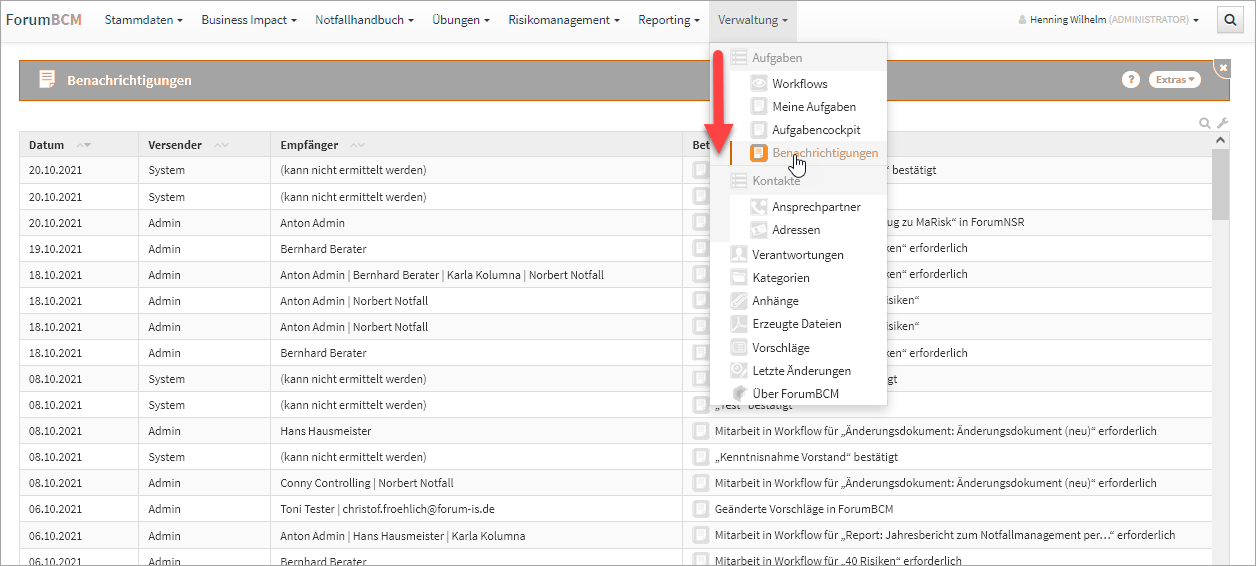Image resolution: width=1256 pixels, height=566 pixels.
Task: Expand the Extras dropdown button
Action: click(1174, 80)
